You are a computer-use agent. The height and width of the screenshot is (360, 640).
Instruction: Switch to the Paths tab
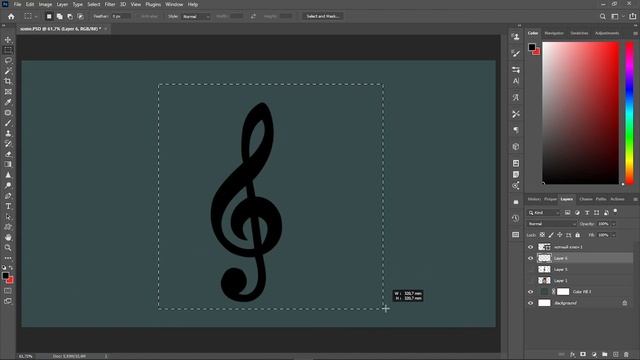pyautogui.click(x=601, y=199)
